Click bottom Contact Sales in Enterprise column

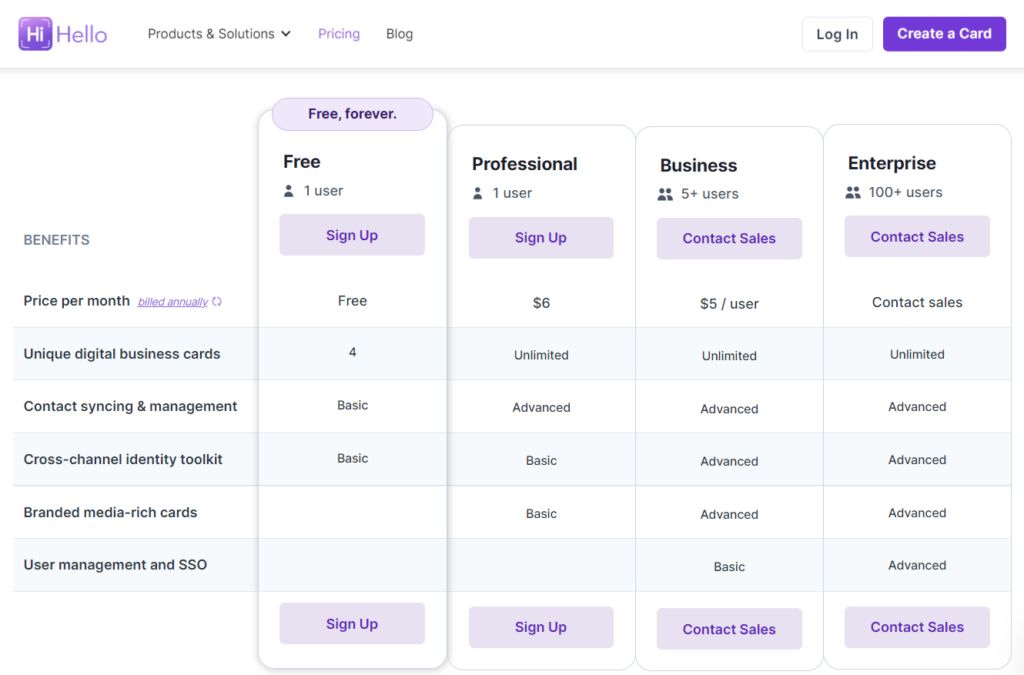[917, 627]
